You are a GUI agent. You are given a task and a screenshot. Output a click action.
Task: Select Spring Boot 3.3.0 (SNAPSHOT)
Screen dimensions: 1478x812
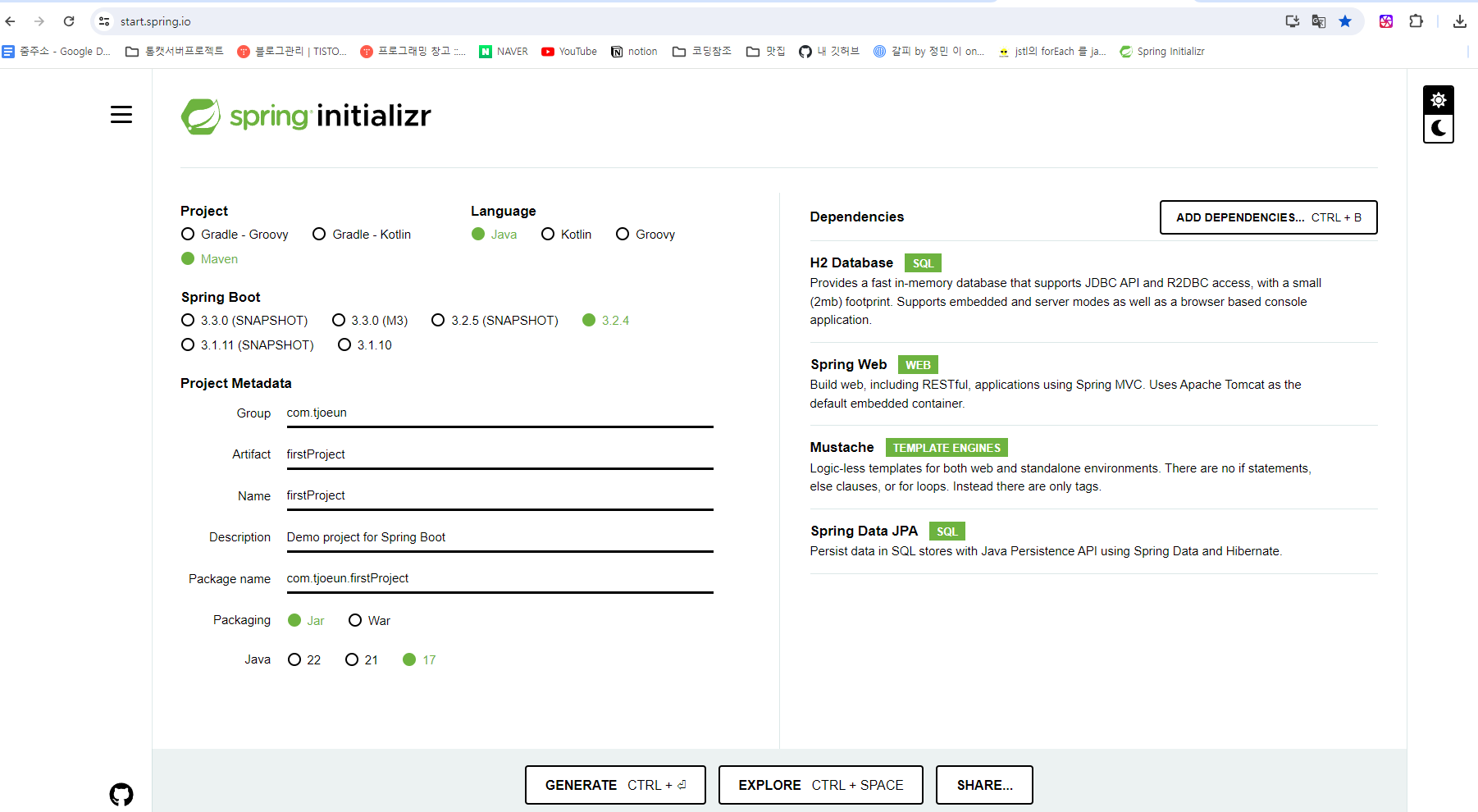point(244,321)
